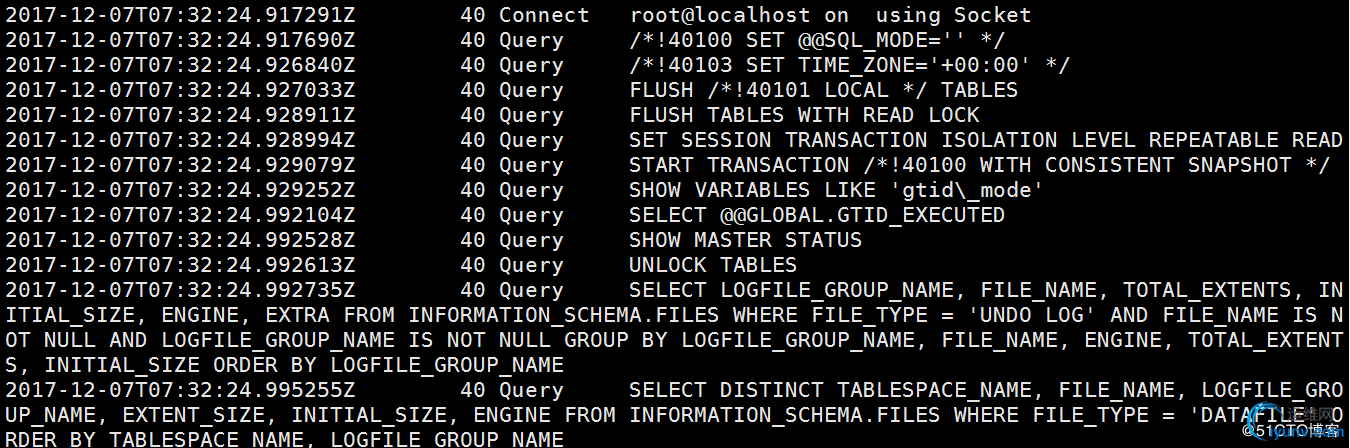Click SELECT @@GLOBAL.GTID_EXECUTED statement

[x=817, y=215]
